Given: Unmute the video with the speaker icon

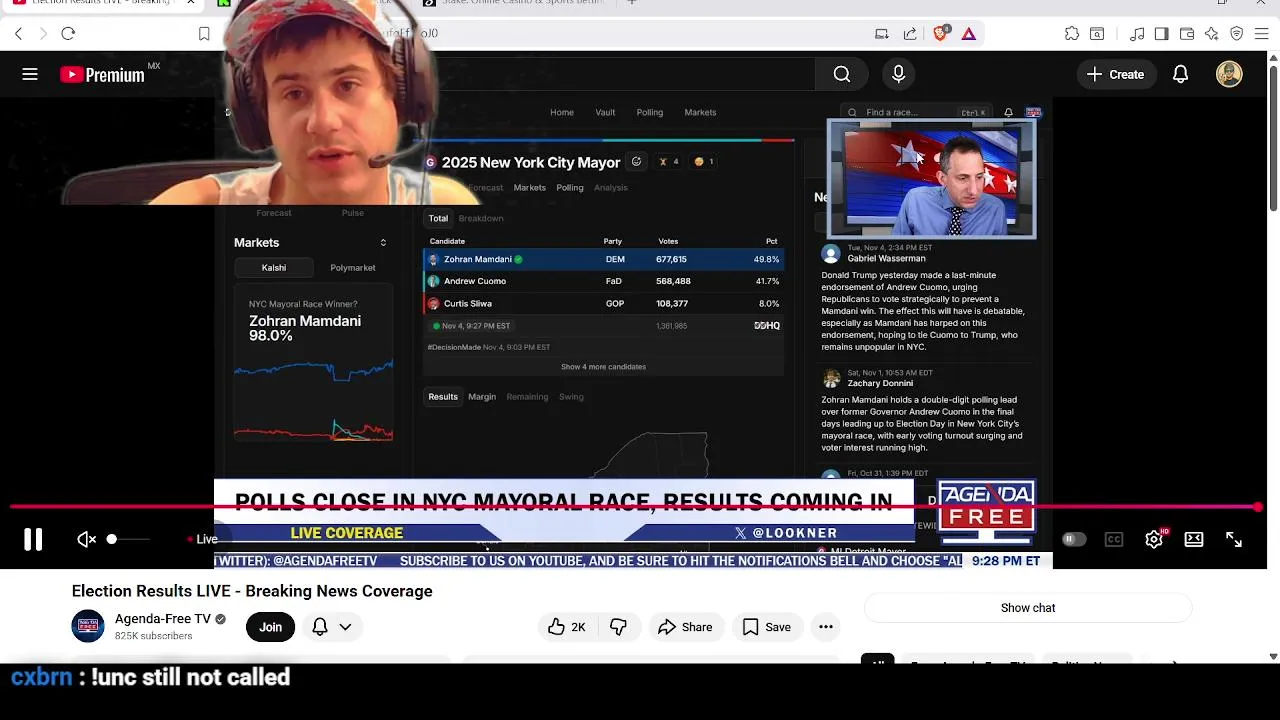Looking at the screenshot, I should pyautogui.click(x=87, y=539).
